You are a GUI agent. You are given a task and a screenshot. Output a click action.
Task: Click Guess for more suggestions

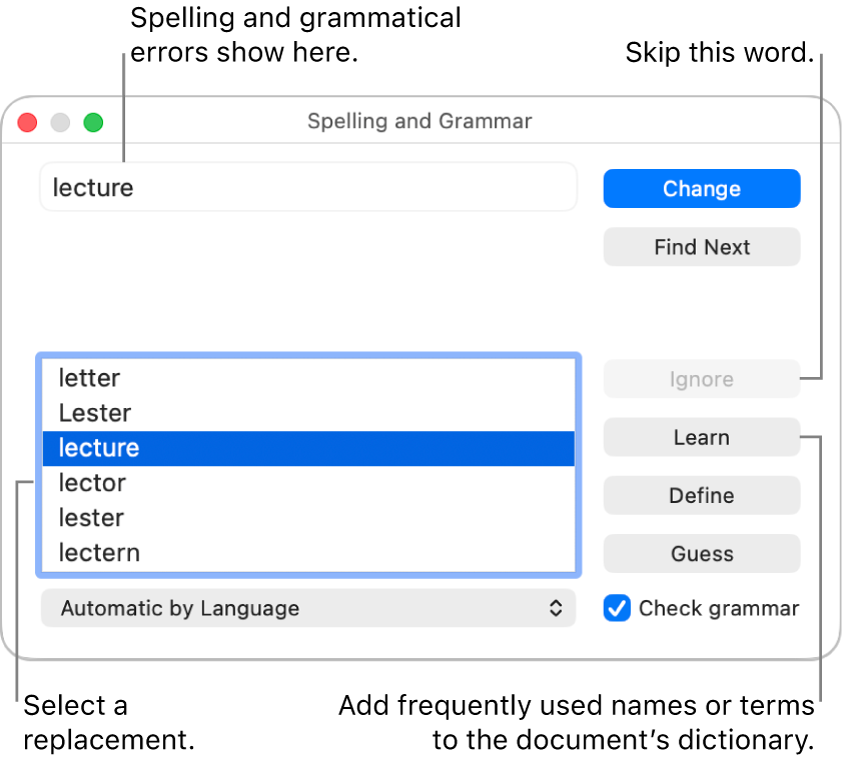click(701, 553)
